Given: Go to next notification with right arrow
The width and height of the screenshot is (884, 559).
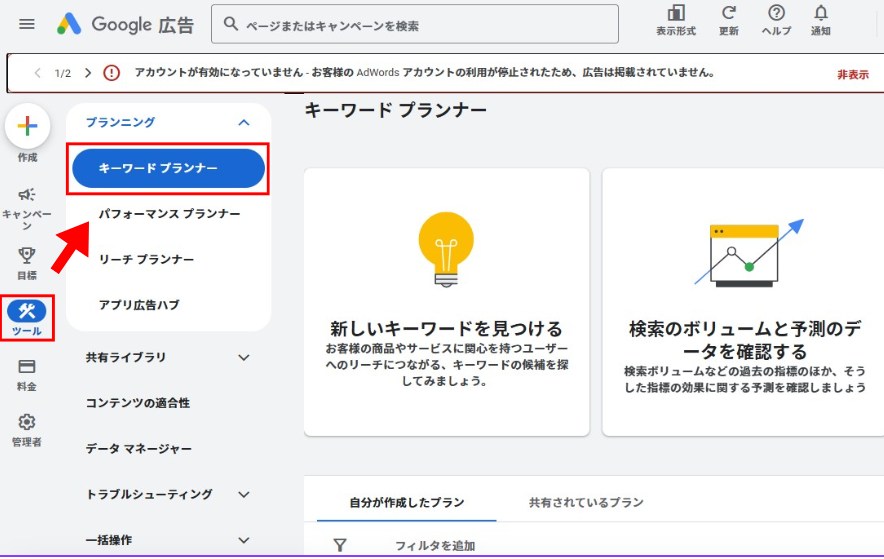Looking at the screenshot, I should [88, 73].
